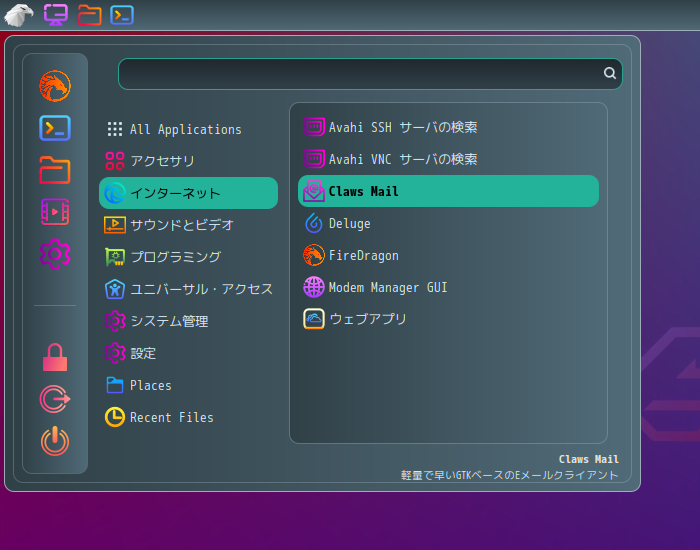Click the Avahi SSH server icon

tap(314, 127)
